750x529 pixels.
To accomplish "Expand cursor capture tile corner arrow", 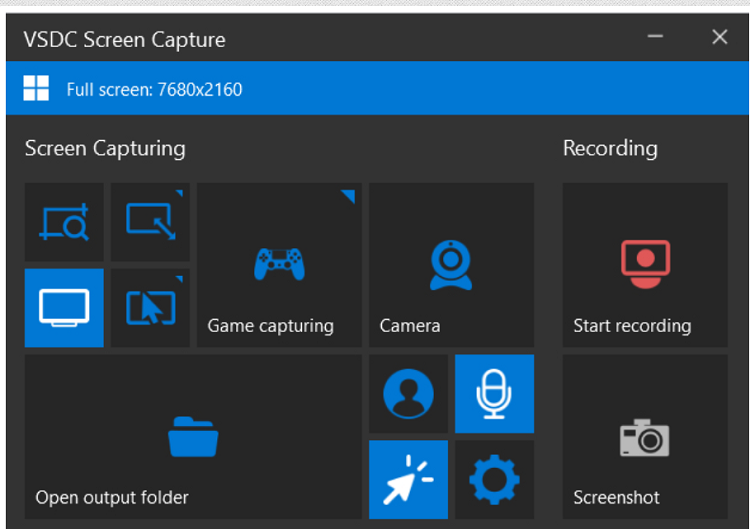I will pyautogui.click(x=179, y=279).
